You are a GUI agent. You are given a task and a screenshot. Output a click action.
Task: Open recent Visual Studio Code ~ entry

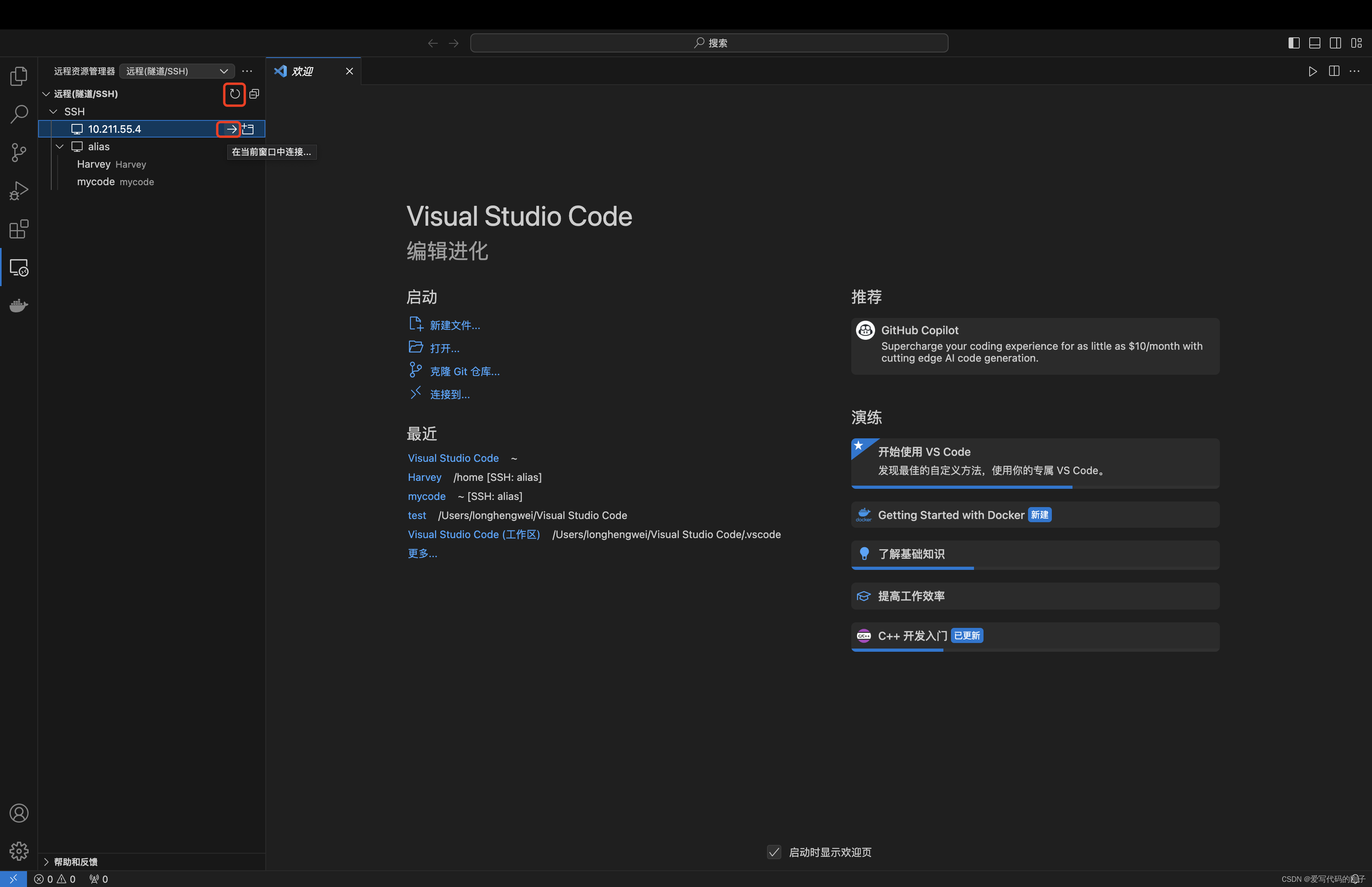(x=453, y=458)
